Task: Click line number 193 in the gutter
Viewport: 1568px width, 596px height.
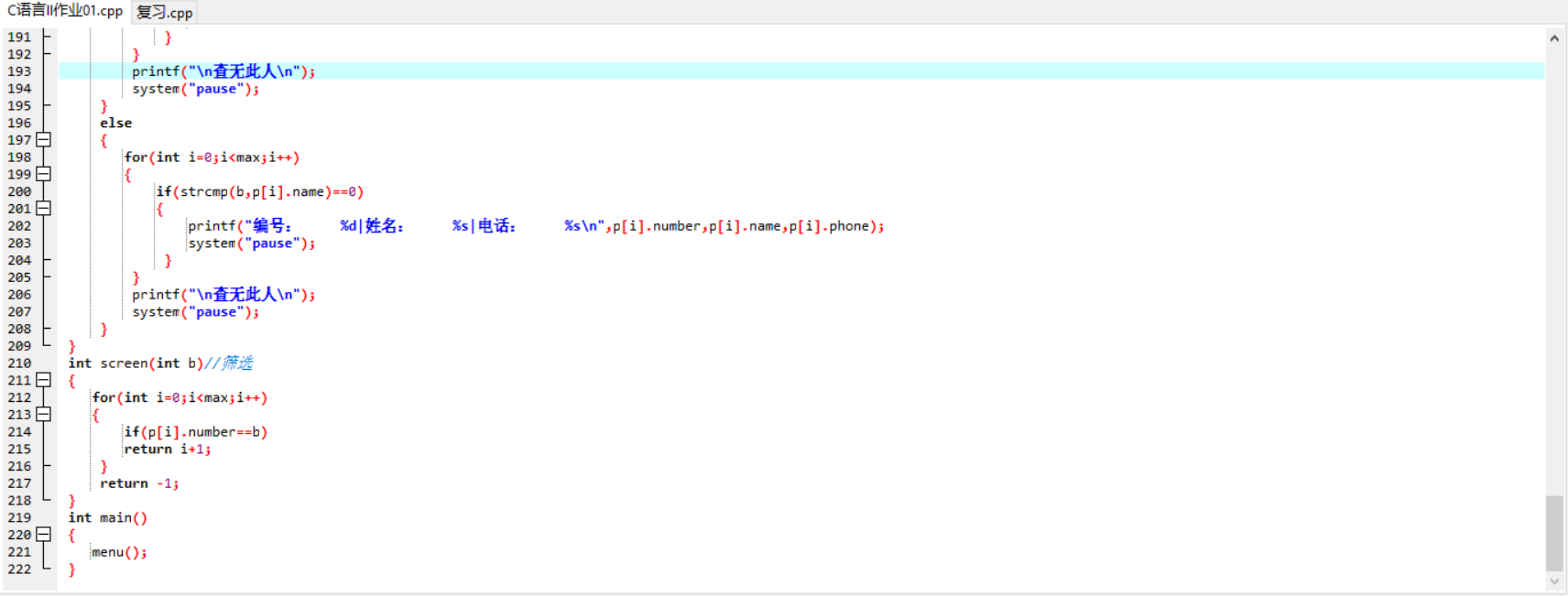Action: pyautogui.click(x=19, y=71)
